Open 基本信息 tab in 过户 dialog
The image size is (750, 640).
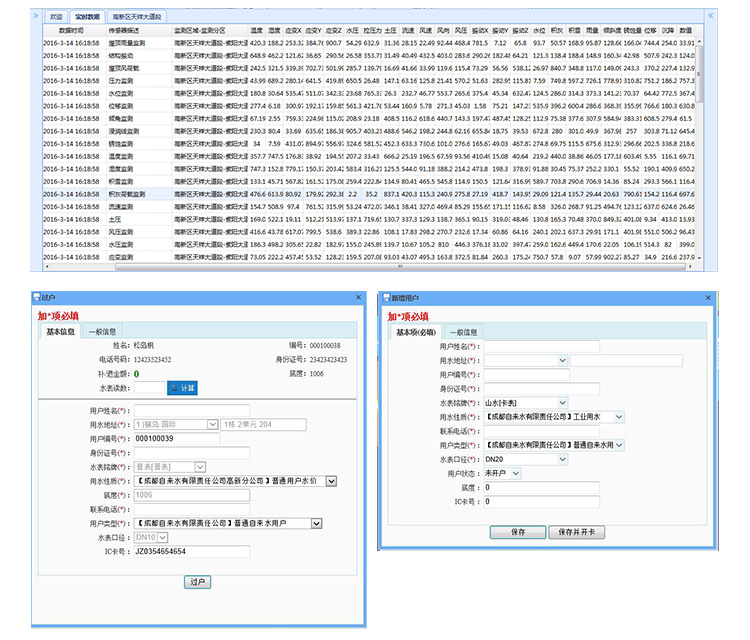[x=60, y=331]
